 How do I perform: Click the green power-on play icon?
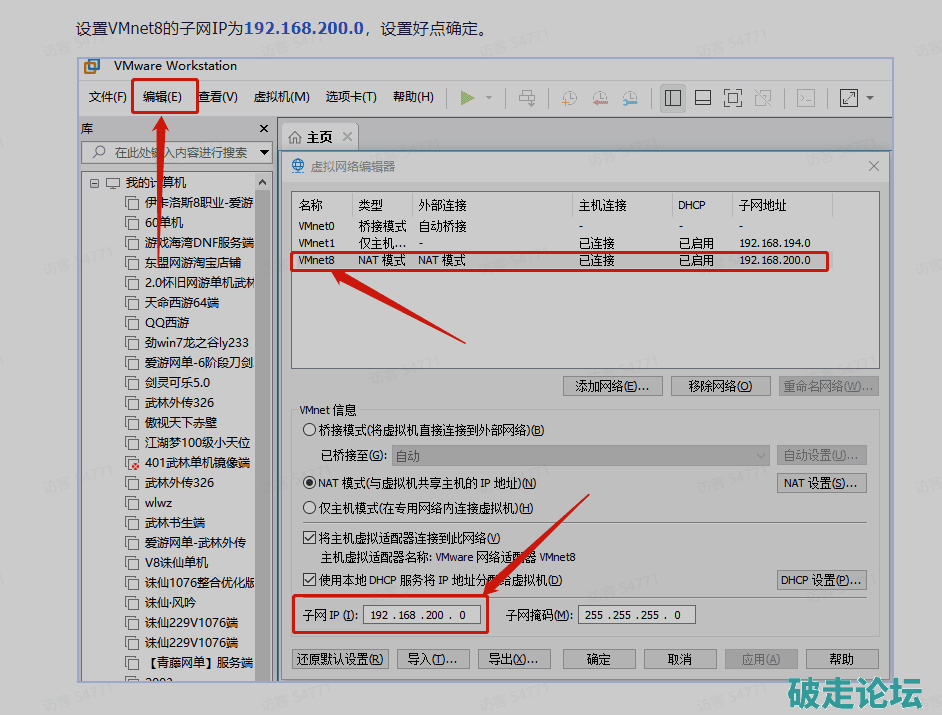[x=467, y=98]
